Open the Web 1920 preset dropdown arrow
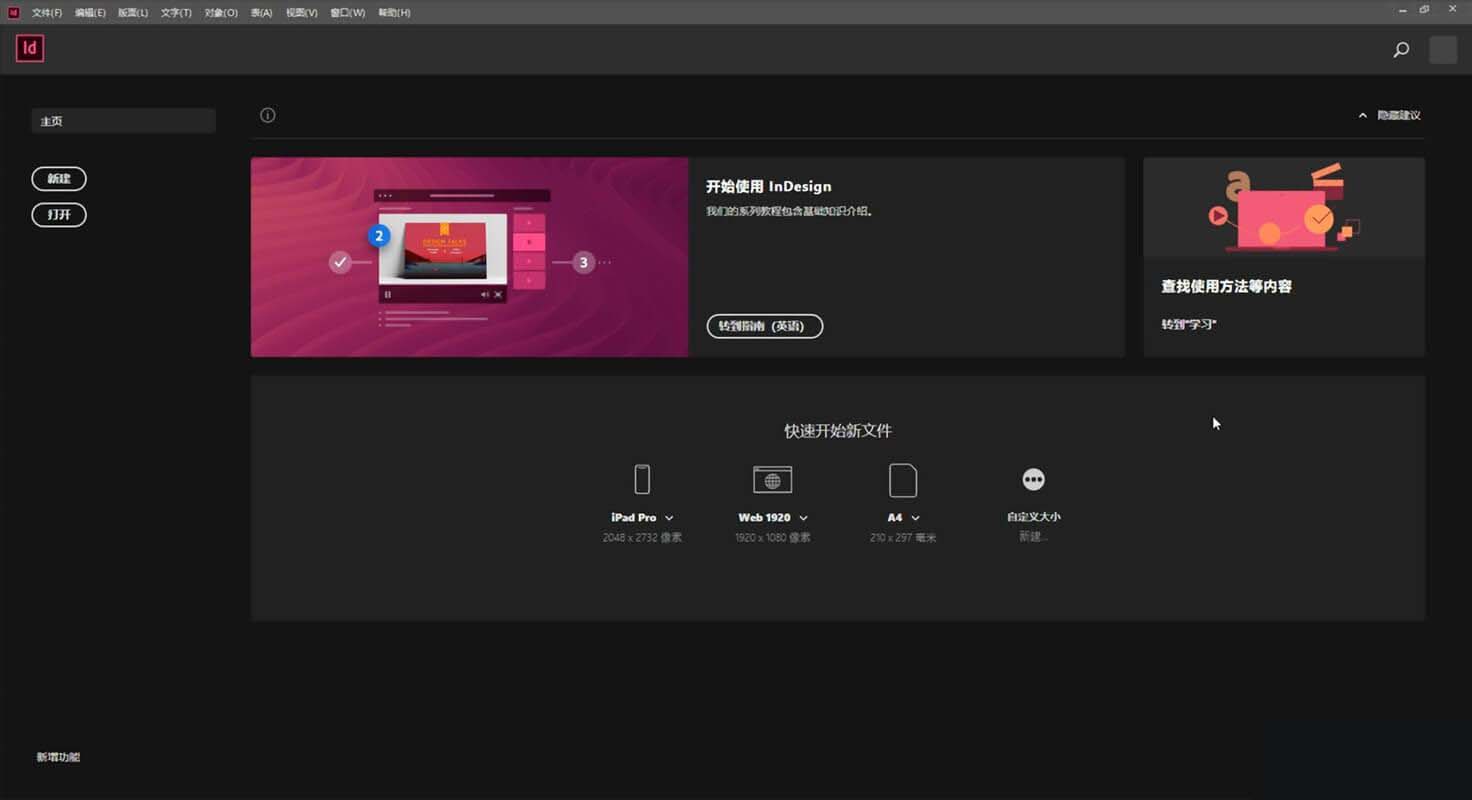The height and width of the screenshot is (800, 1472). click(x=803, y=518)
